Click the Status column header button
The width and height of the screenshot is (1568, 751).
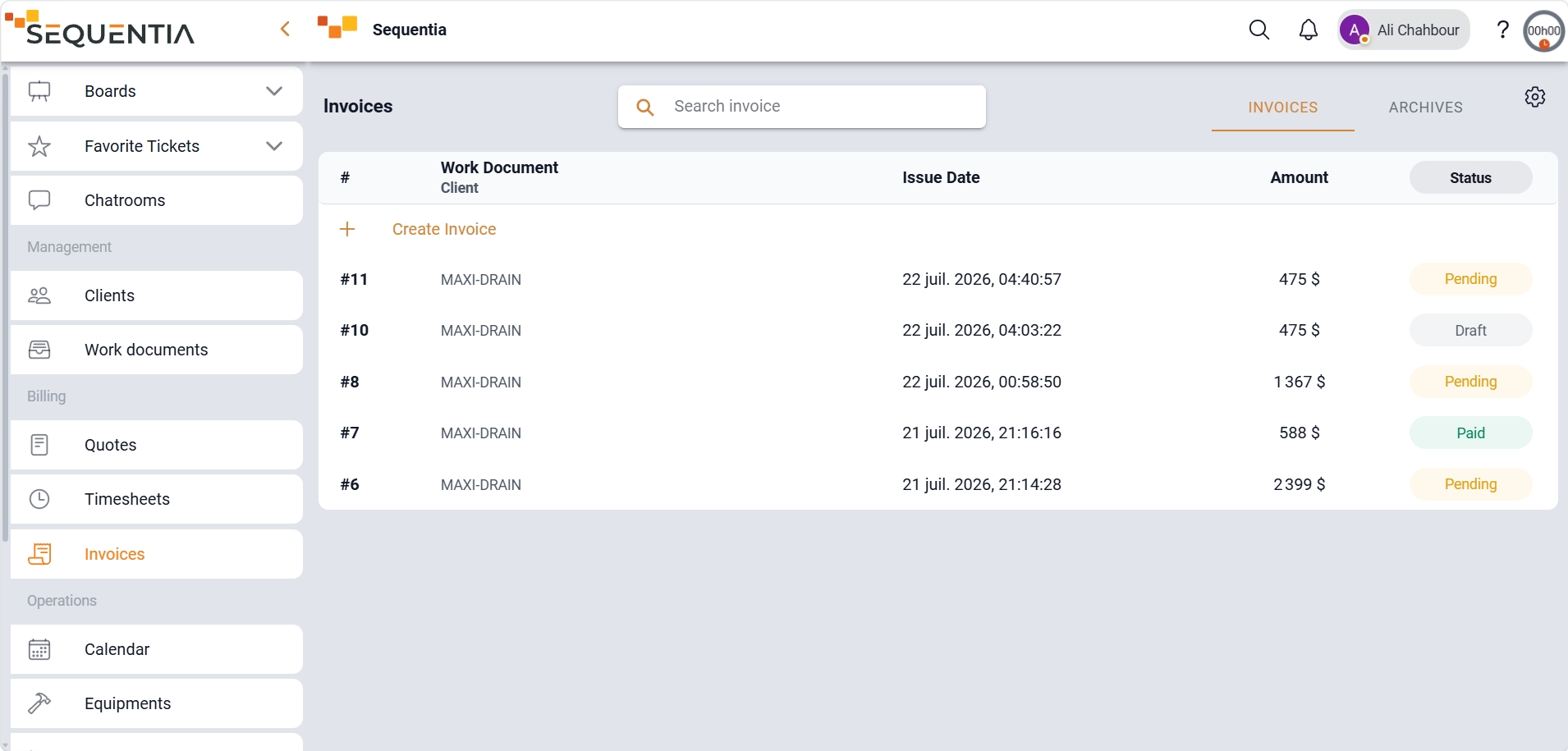pyautogui.click(x=1470, y=177)
